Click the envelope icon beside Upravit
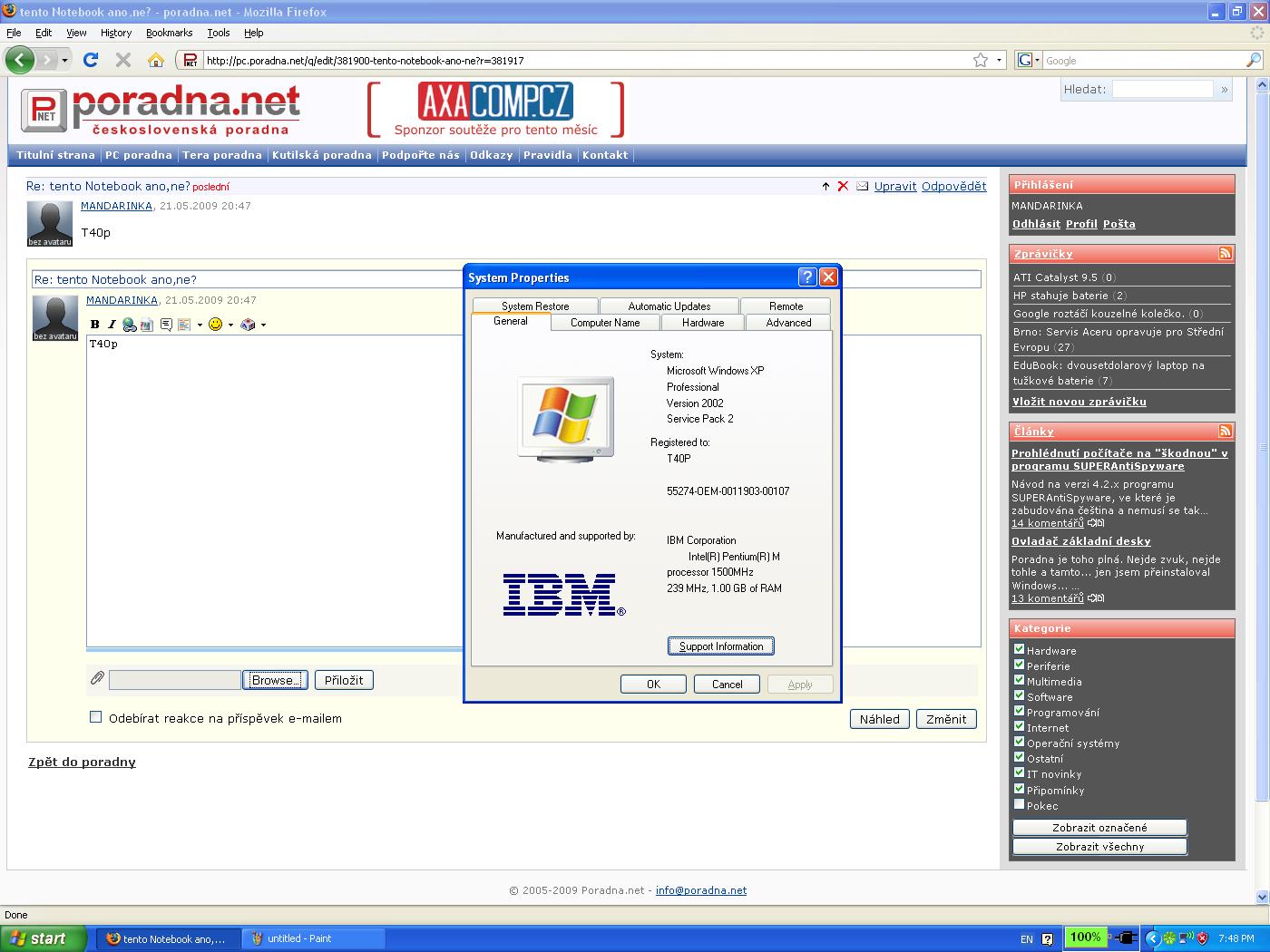The image size is (1270, 952). pos(862,186)
